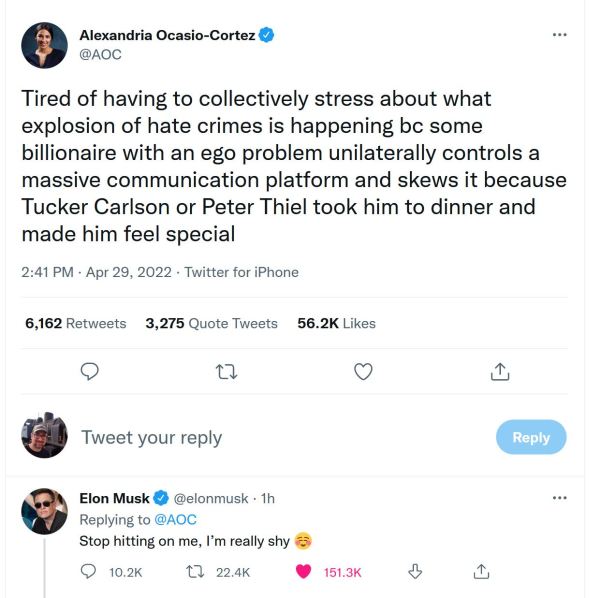This screenshot has width=601, height=598.
Task: Reply to Elon Musk's comment
Action: (88, 572)
